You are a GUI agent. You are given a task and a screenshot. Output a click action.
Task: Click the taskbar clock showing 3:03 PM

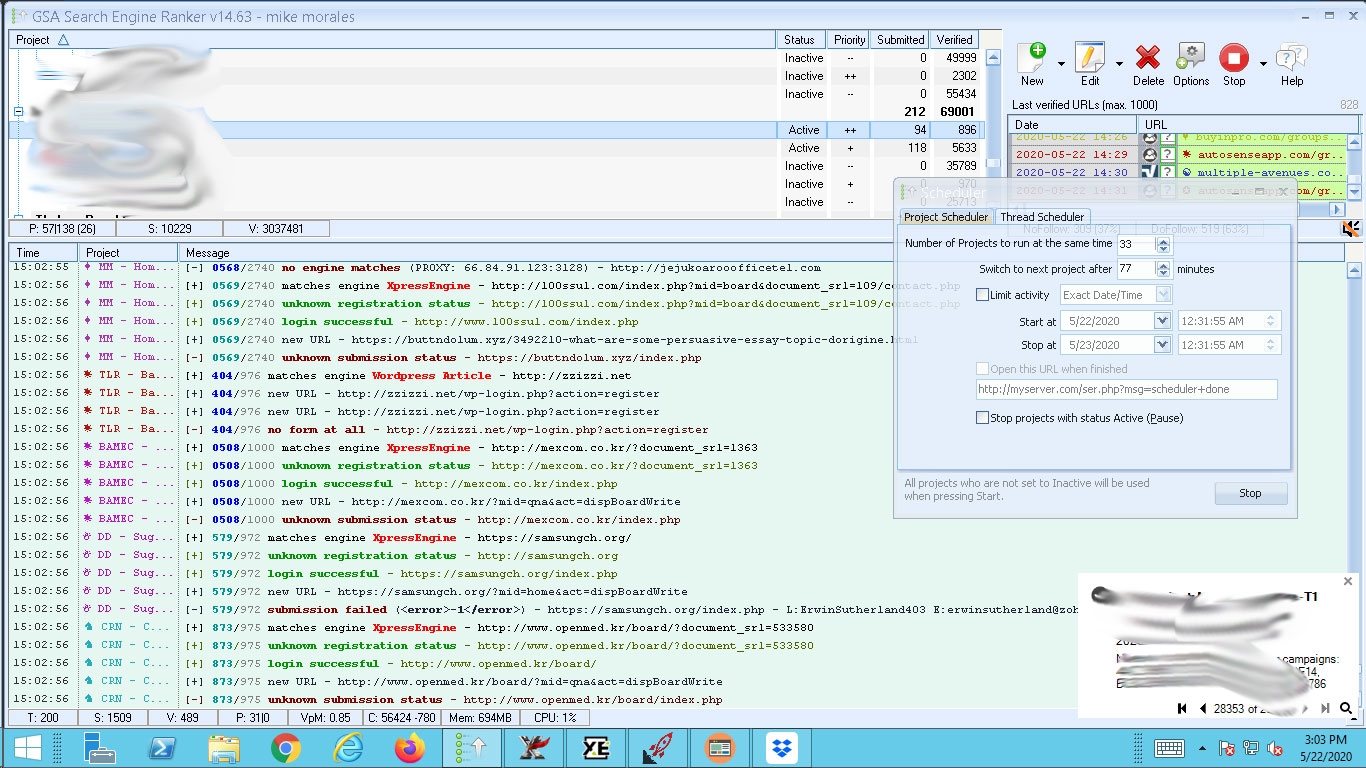tap(1327, 748)
